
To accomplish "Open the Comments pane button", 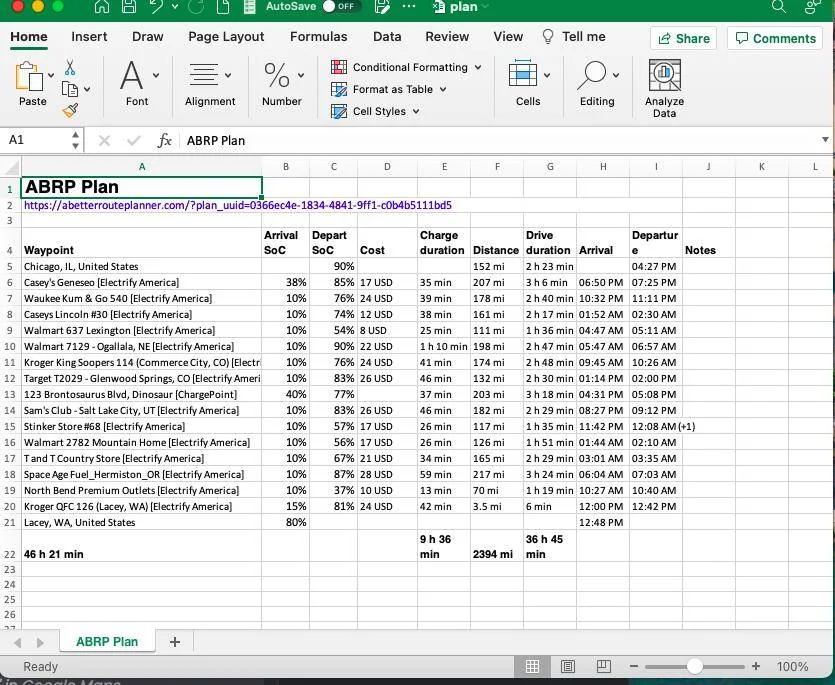I will pos(775,38).
